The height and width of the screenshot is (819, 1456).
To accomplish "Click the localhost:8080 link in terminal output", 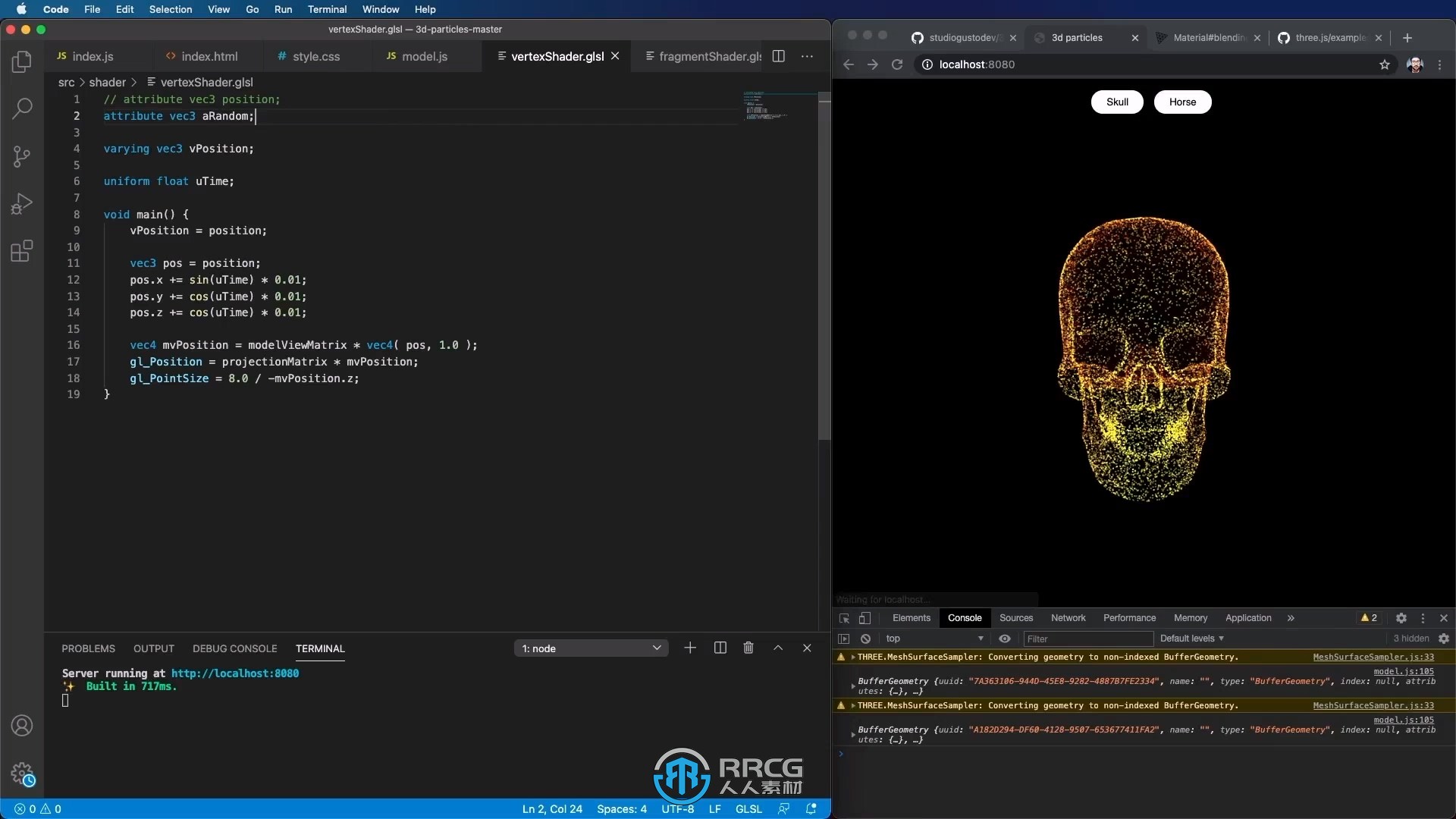I will [235, 673].
